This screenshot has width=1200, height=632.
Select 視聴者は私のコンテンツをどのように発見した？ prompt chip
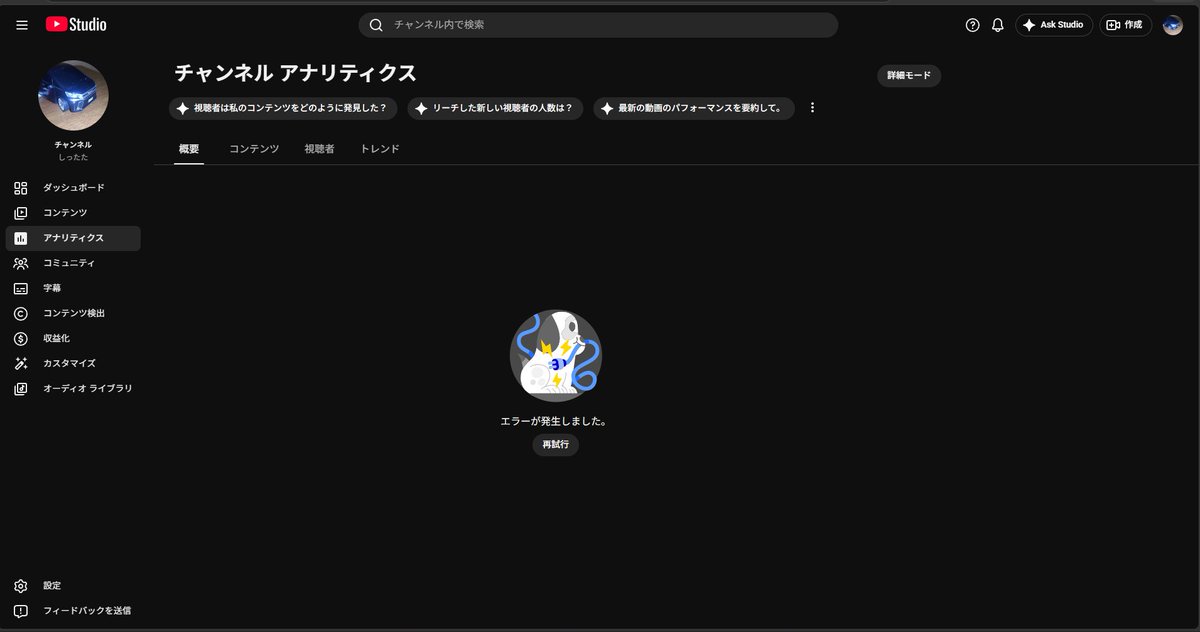(x=284, y=108)
